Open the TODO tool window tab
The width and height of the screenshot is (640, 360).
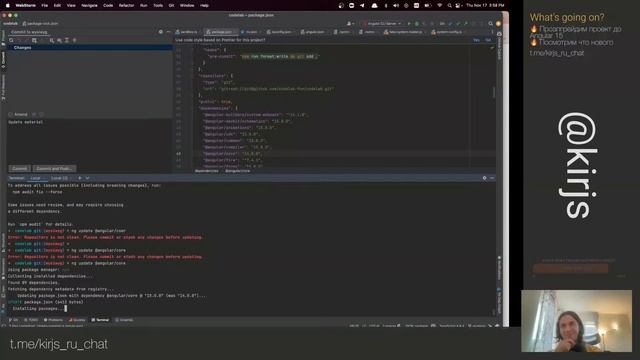[31, 320]
